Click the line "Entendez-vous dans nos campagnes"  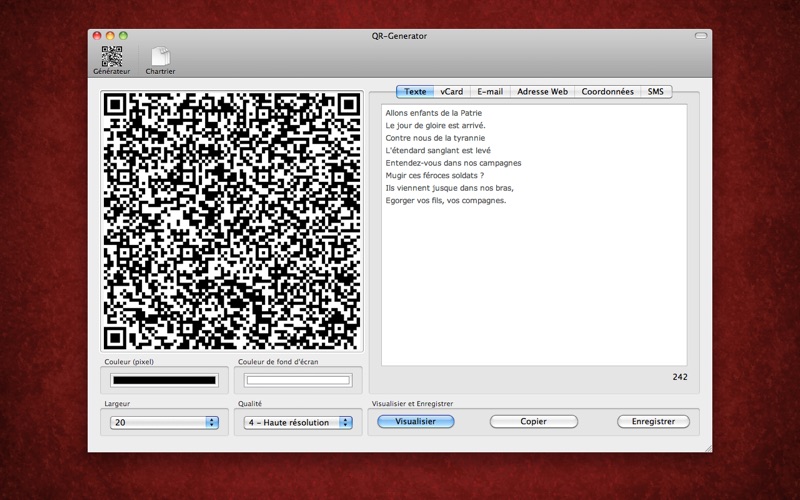click(454, 163)
